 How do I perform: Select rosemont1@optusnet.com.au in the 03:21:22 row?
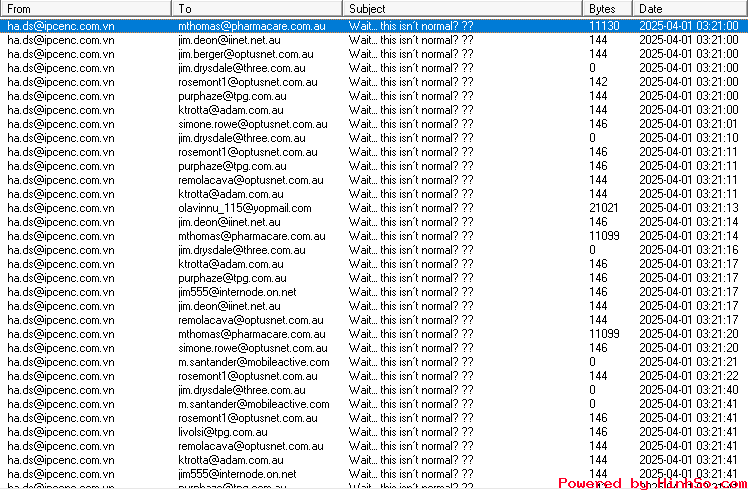coord(248,376)
